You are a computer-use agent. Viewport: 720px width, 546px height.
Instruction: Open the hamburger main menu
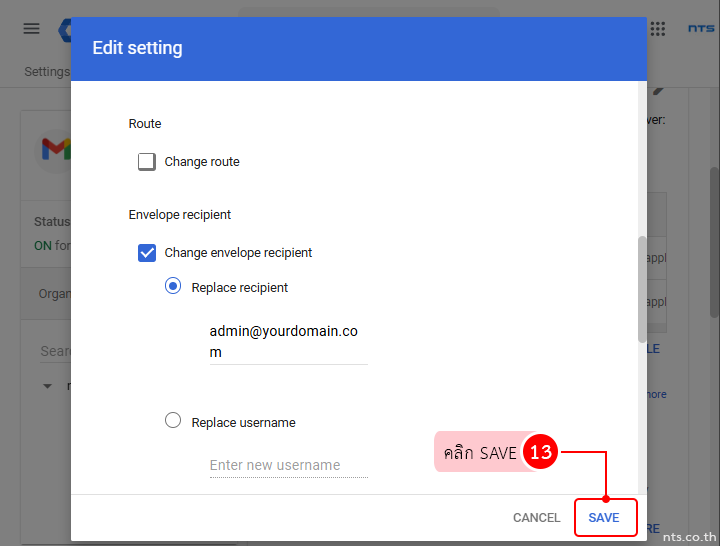(31, 28)
